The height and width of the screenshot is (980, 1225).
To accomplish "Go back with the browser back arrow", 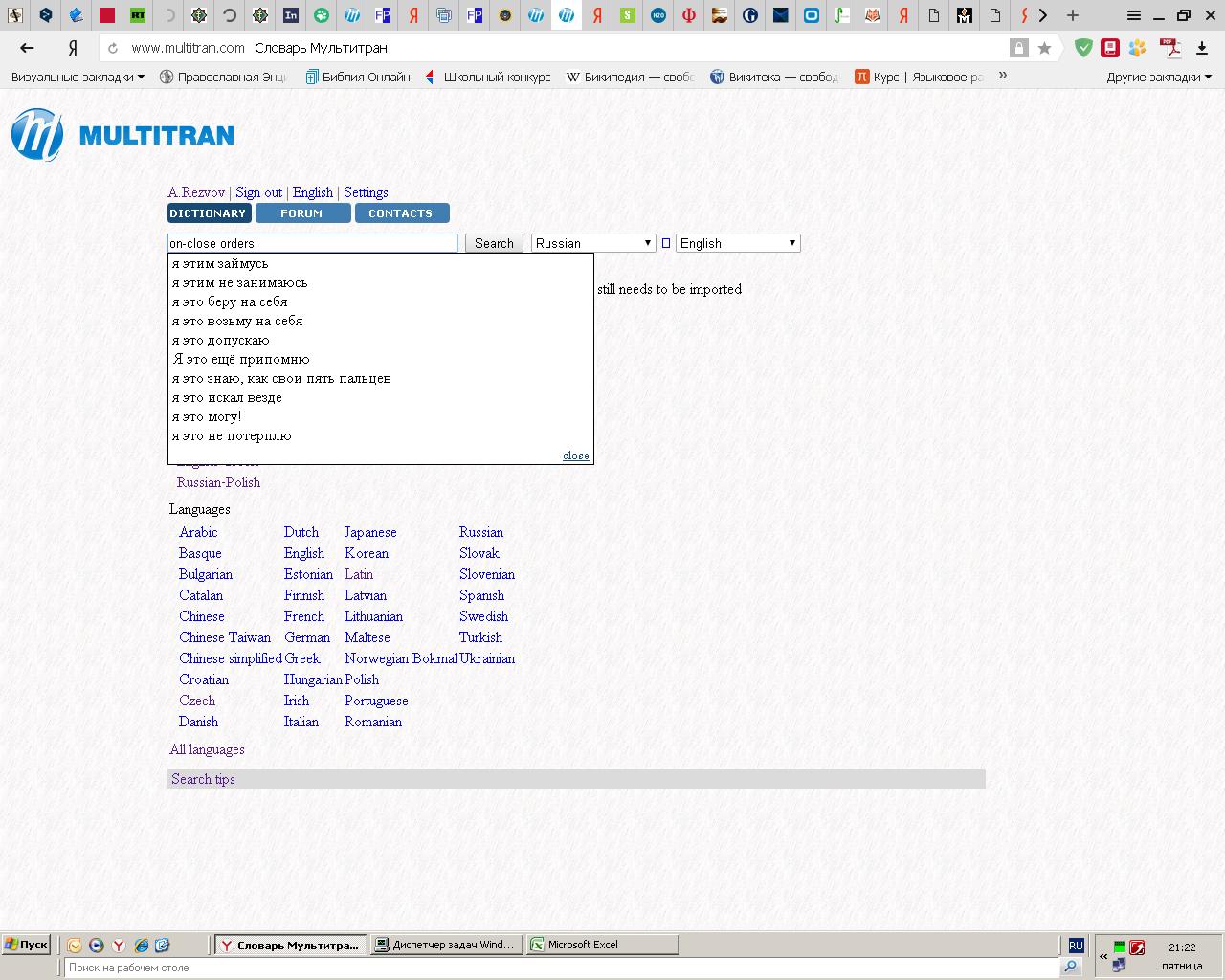I will (x=27, y=48).
